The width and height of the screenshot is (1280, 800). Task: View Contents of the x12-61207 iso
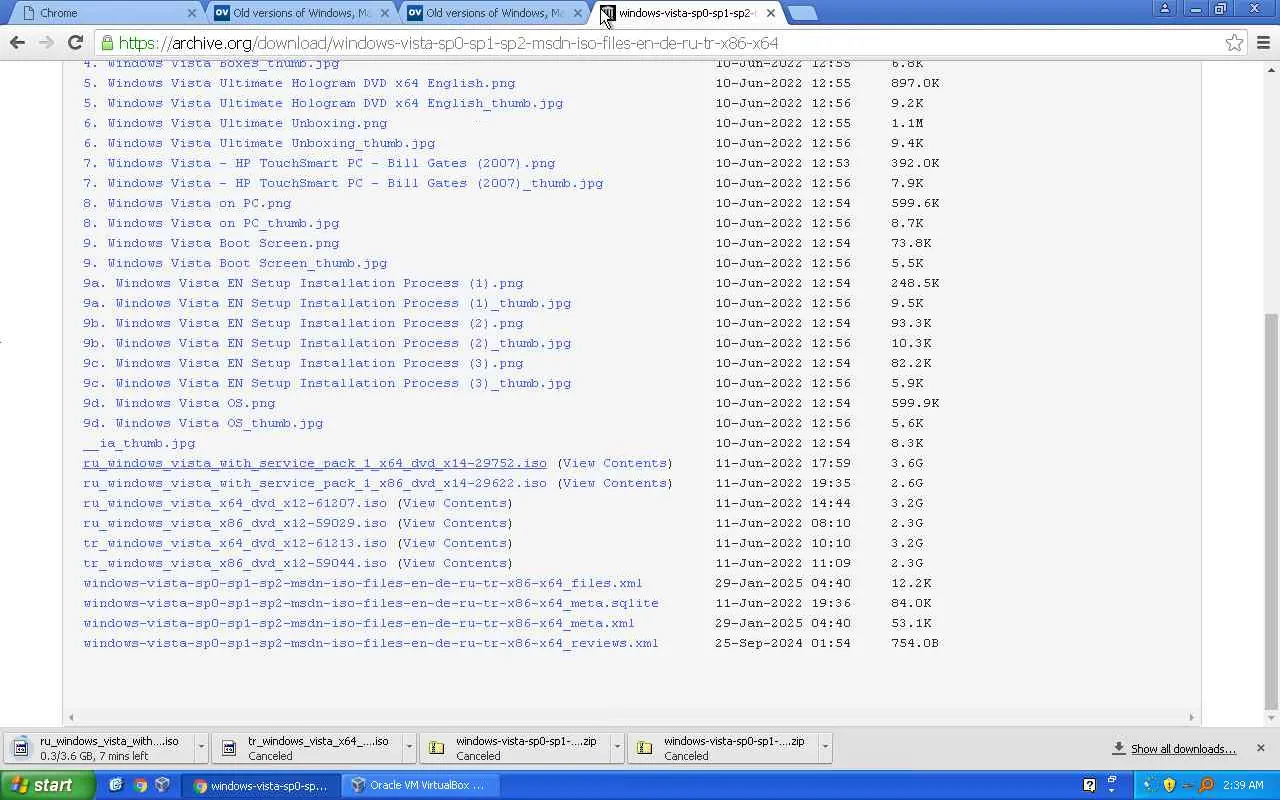(455, 503)
